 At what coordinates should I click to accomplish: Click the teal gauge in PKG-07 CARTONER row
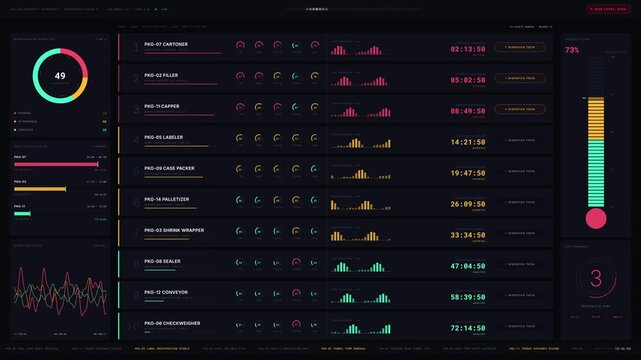296,45
